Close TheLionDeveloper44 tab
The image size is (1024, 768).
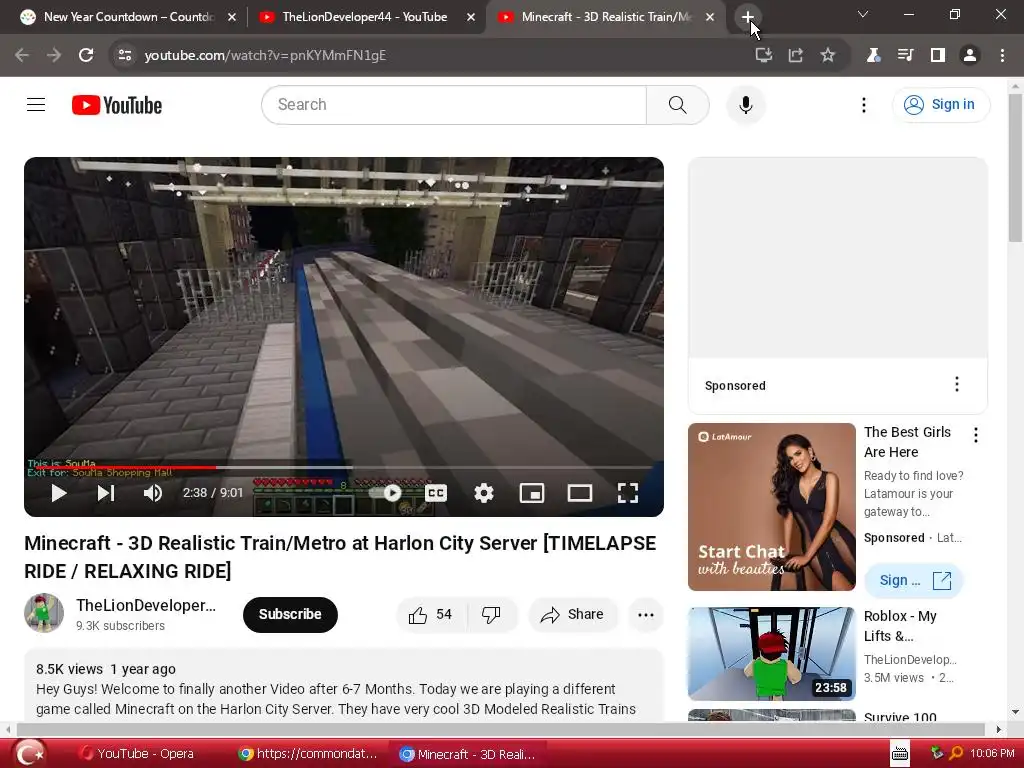tap(471, 18)
